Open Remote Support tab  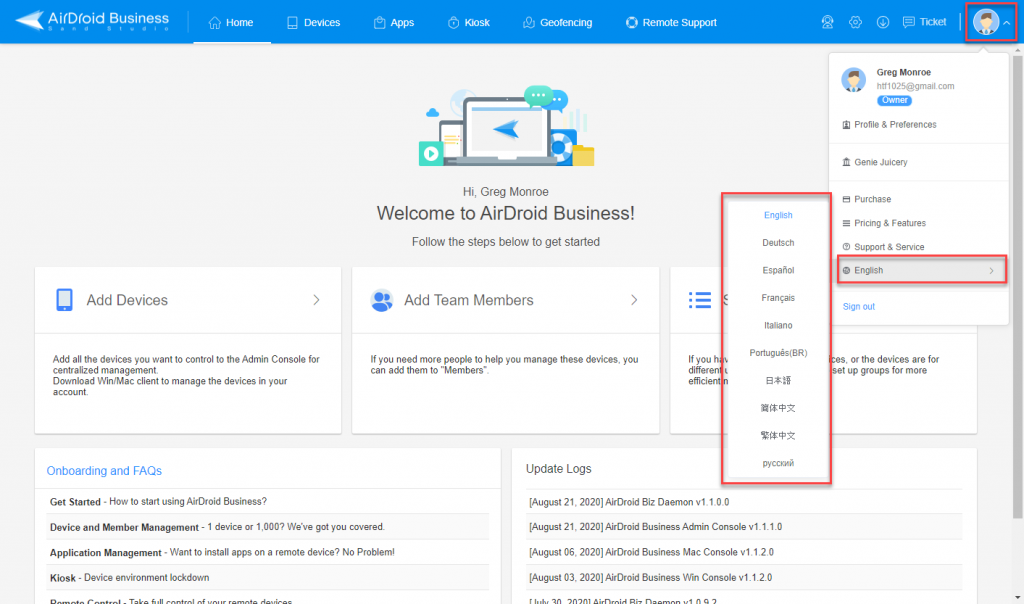pyautogui.click(x=671, y=22)
